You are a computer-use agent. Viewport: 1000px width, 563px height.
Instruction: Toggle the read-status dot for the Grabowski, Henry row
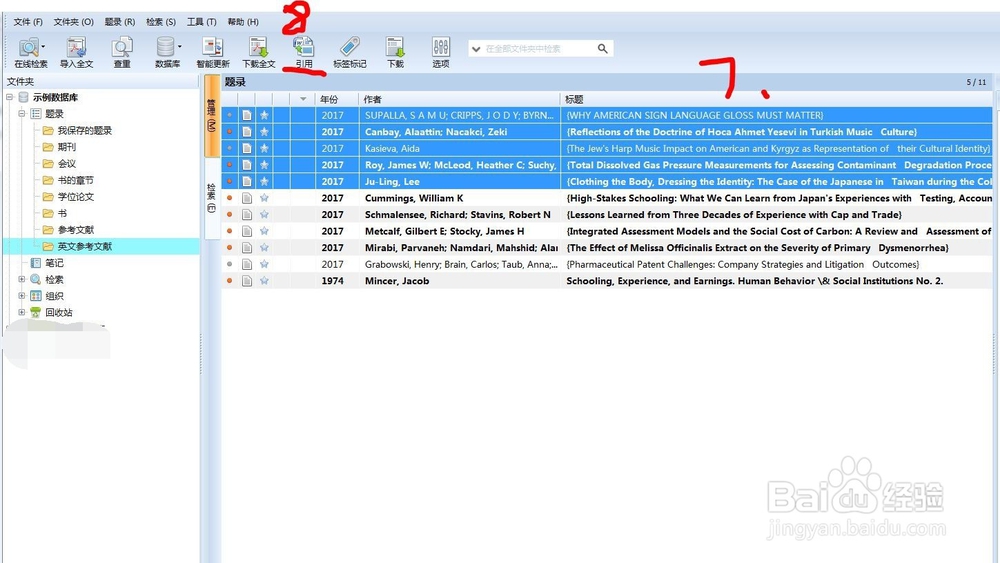230,264
